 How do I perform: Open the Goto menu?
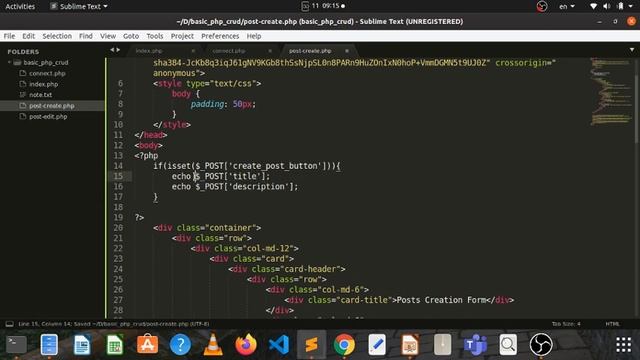(x=131, y=36)
